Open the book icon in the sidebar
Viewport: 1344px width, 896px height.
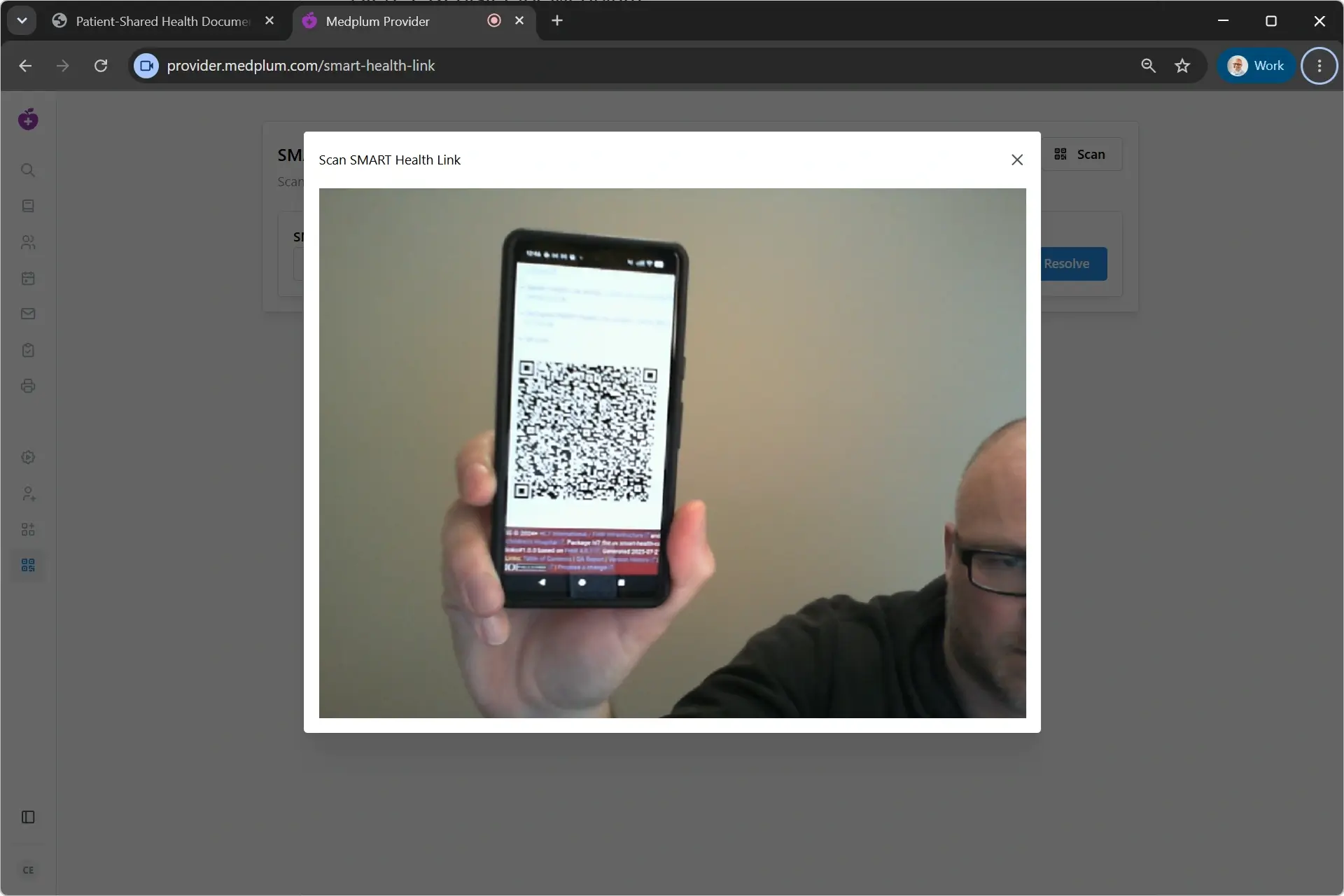point(28,206)
